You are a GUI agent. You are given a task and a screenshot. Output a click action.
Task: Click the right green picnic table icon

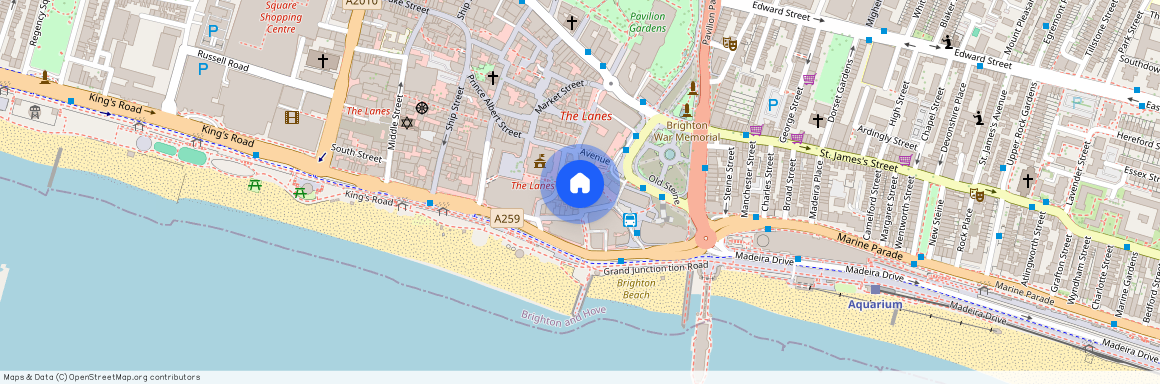[x=300, y=192]
